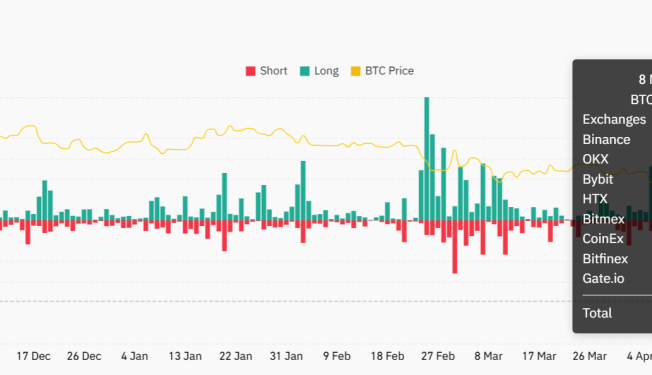Click the 27 Feb date label

click(438, 356)
